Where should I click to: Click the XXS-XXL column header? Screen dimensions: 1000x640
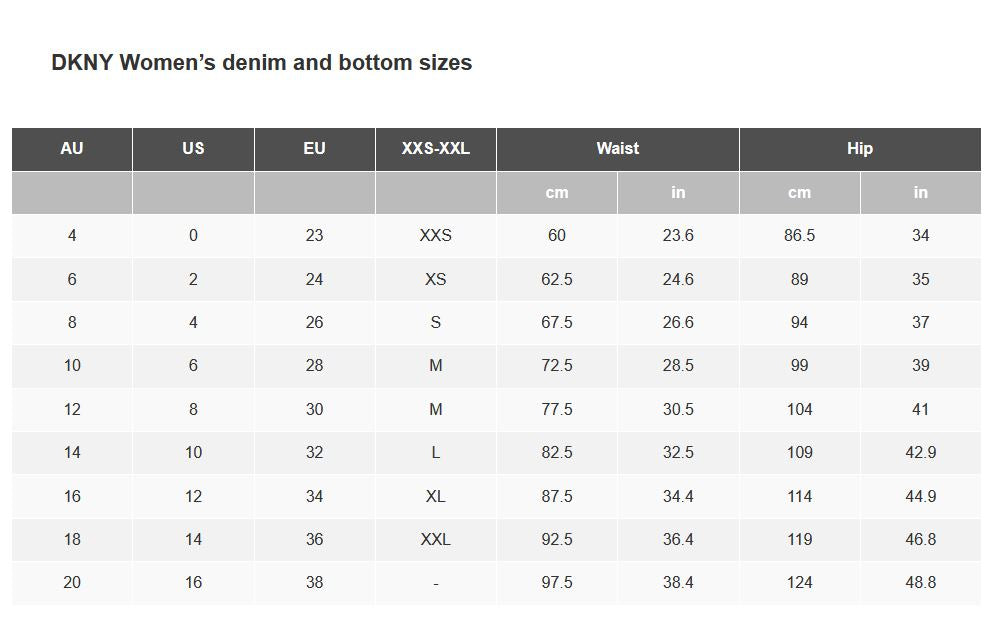pyautogui.click(x=435, y=149)
